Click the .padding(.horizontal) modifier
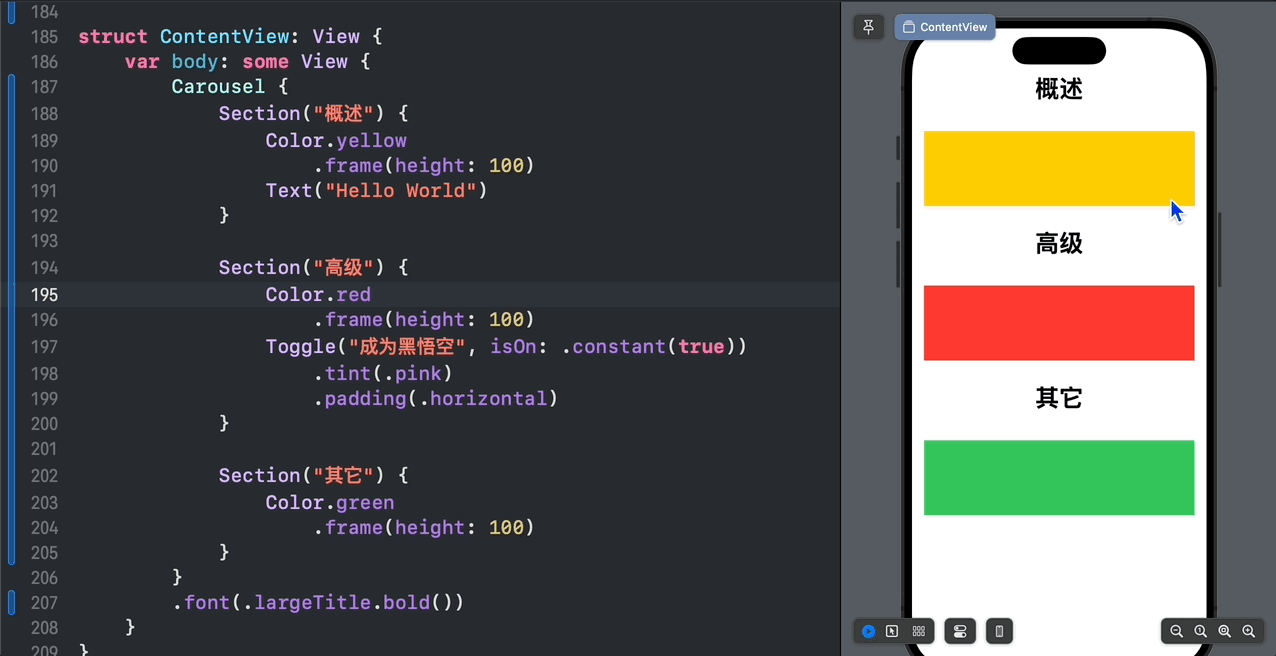 coord(435,398)
